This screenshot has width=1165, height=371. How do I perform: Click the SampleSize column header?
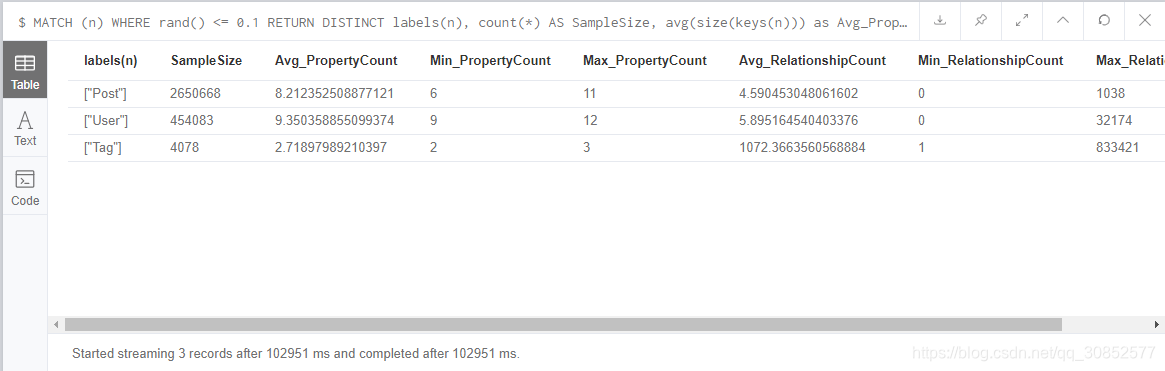pyautogui.click(x=206, y=61)
